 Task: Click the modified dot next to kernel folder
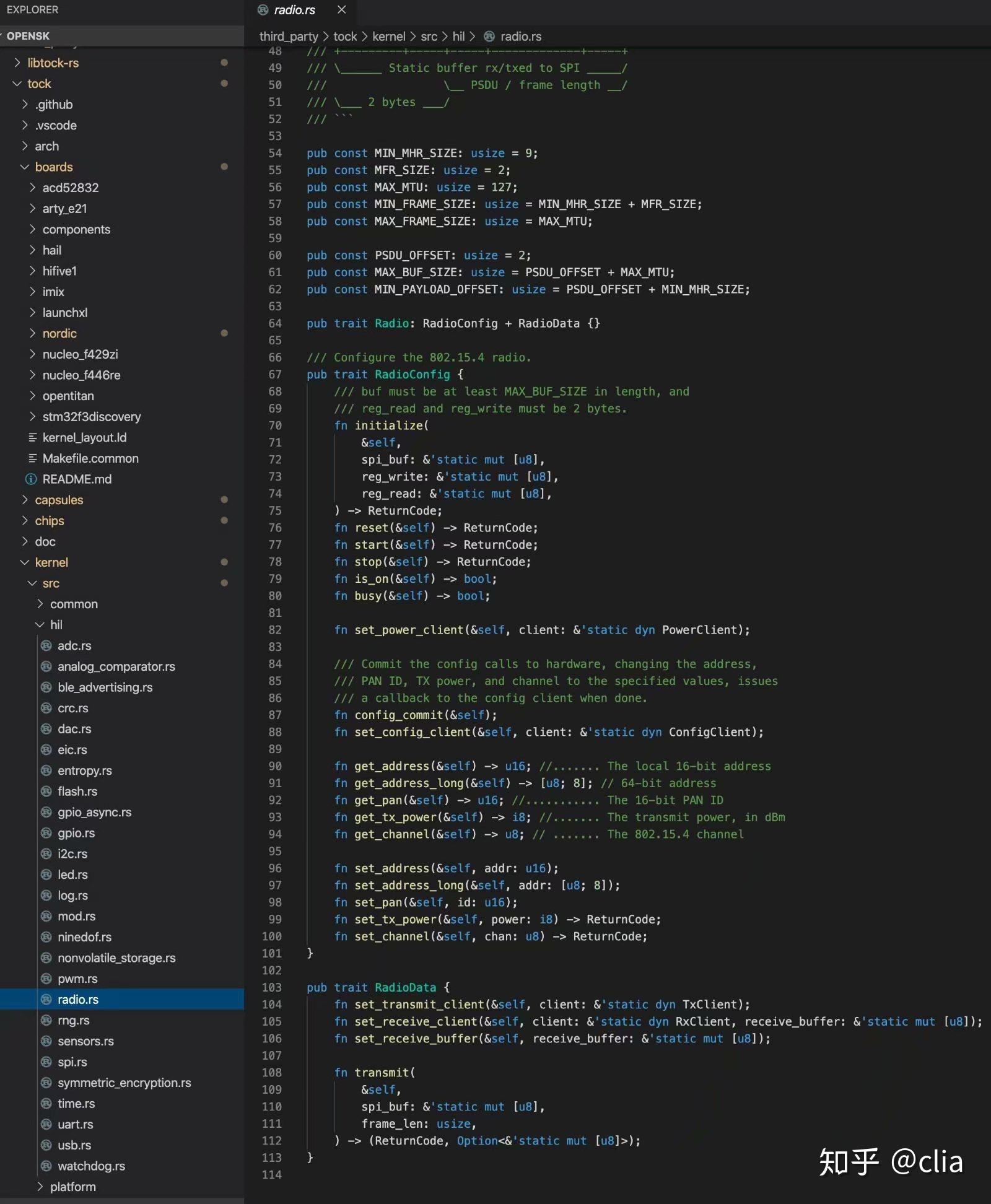[x=223, y=562]
